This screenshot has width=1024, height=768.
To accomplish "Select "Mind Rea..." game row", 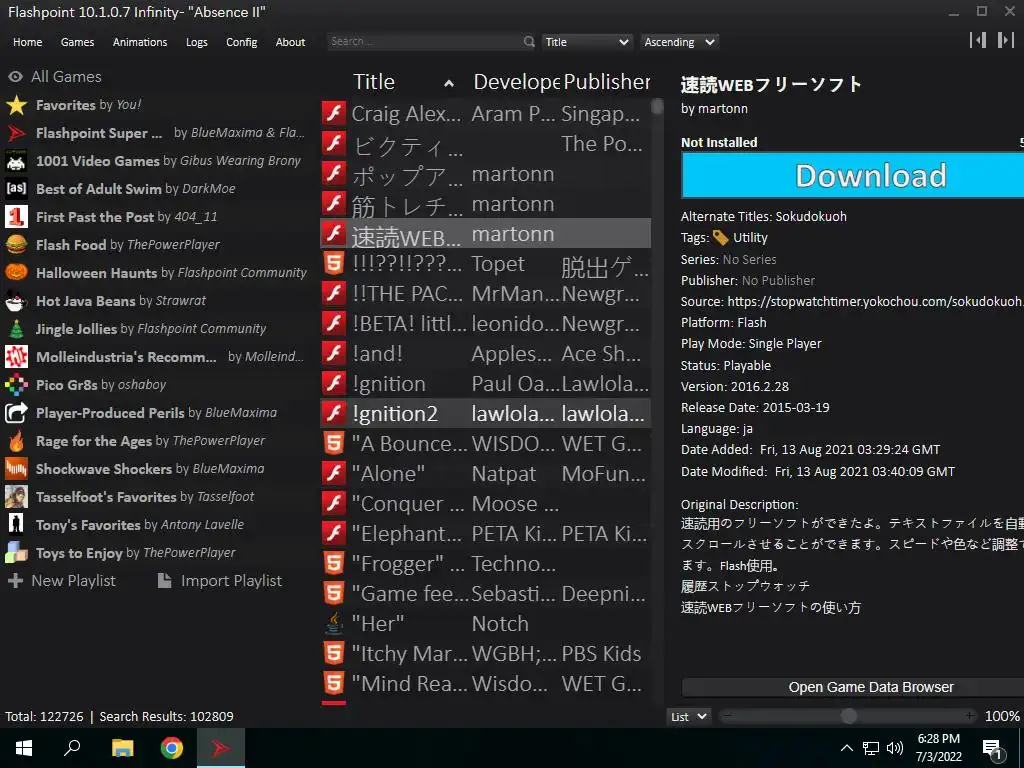I will click(x=486, y=684).
